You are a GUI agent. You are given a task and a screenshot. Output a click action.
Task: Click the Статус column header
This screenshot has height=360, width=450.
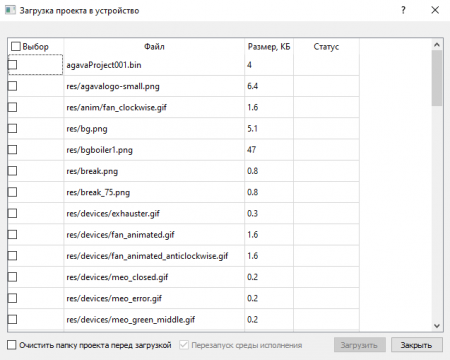coord(326,46)
